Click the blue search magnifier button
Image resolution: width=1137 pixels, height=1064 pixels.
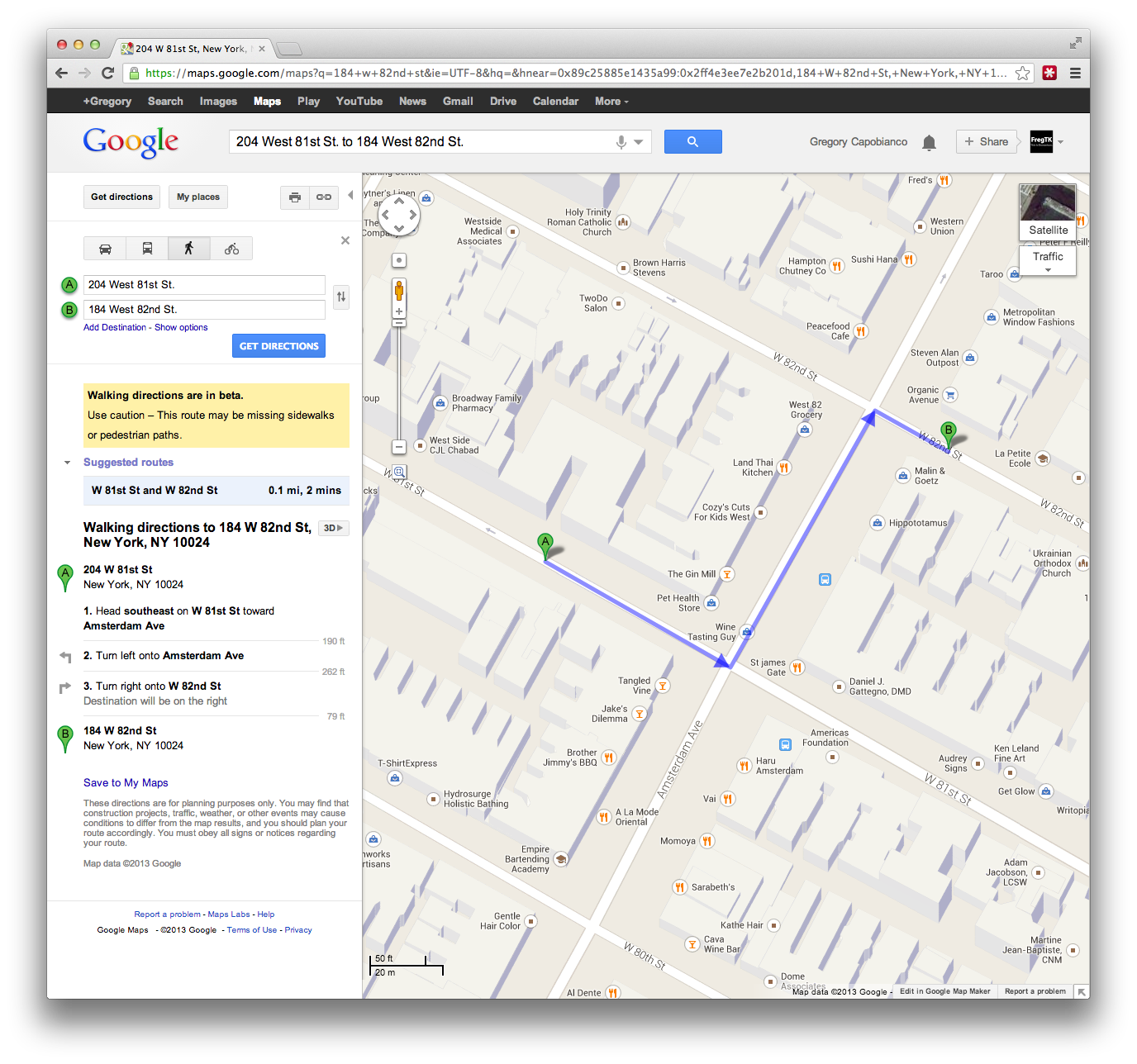click(693, 142)
